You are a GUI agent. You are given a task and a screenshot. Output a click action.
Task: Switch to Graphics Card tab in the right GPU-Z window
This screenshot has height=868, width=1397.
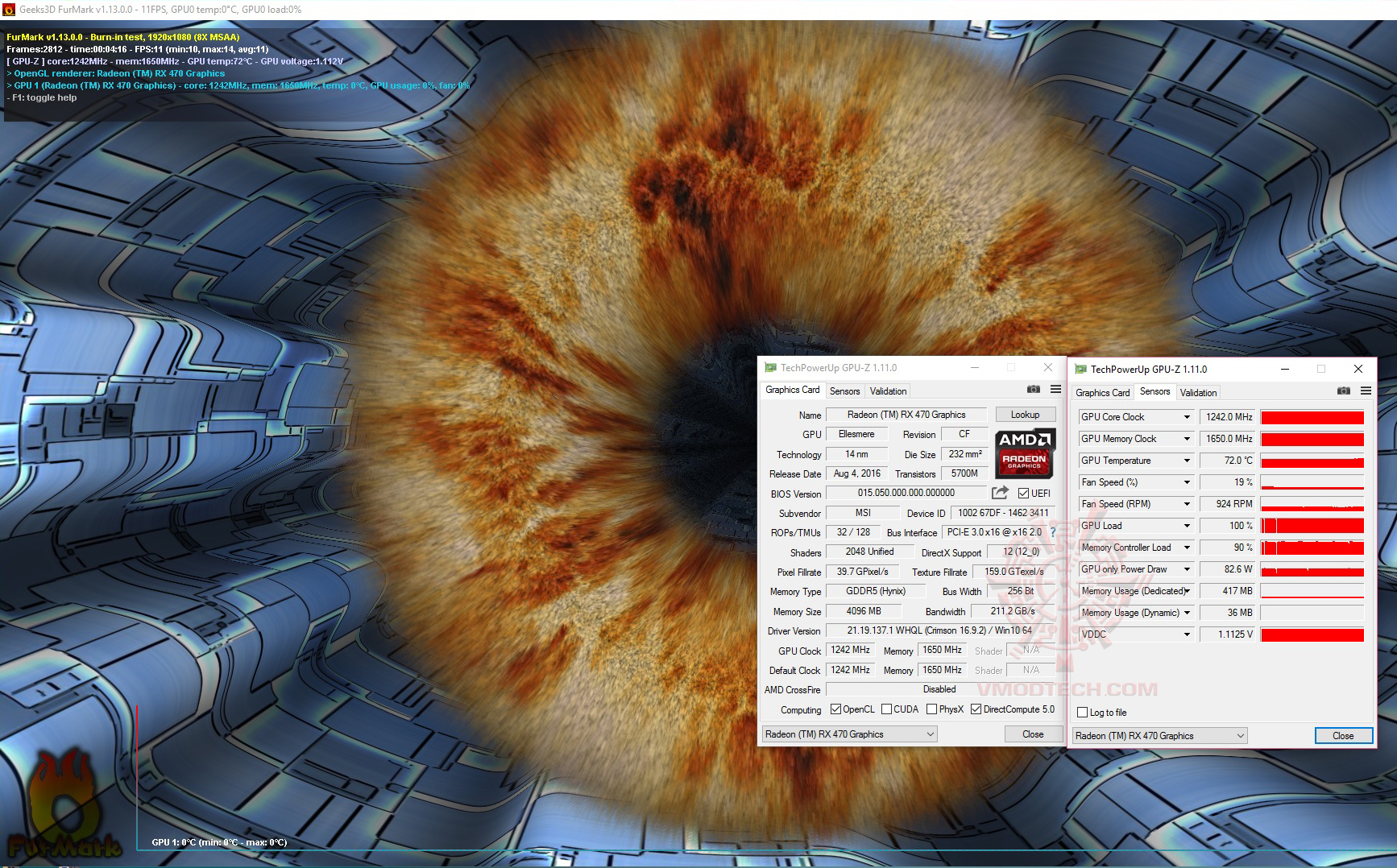[x=1103, y=393]
